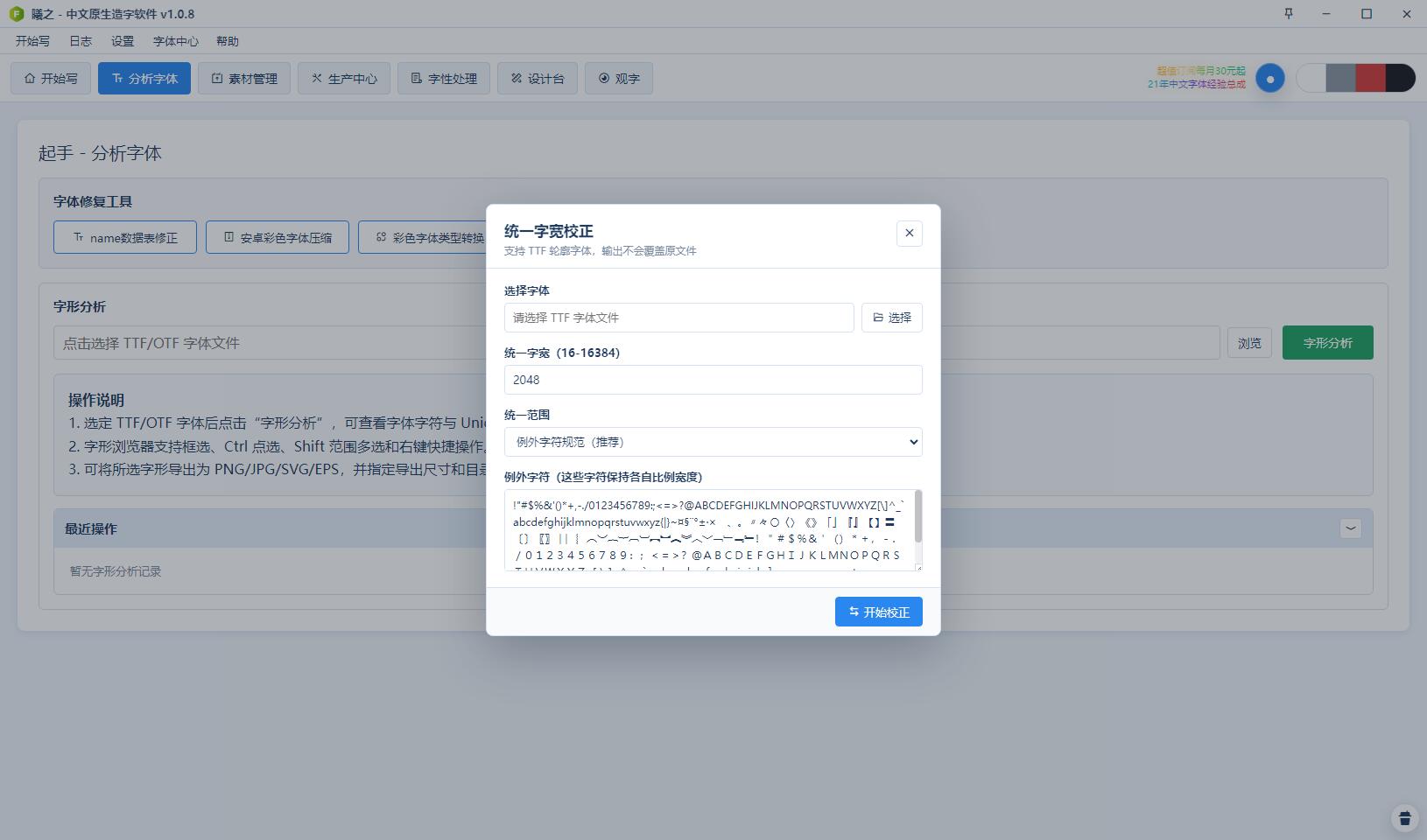1427x840 pixels.
Task: Open the 字体中心 menu
Action: tap(175, 41)
